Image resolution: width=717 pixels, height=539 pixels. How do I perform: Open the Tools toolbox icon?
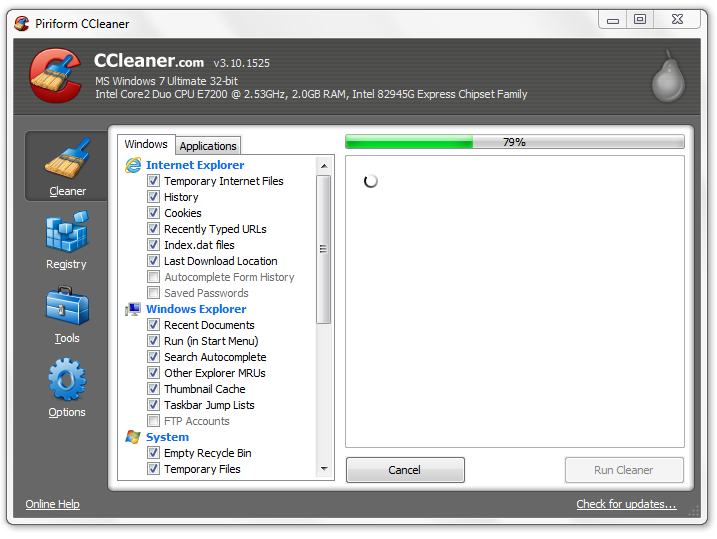tap(67, 305)
